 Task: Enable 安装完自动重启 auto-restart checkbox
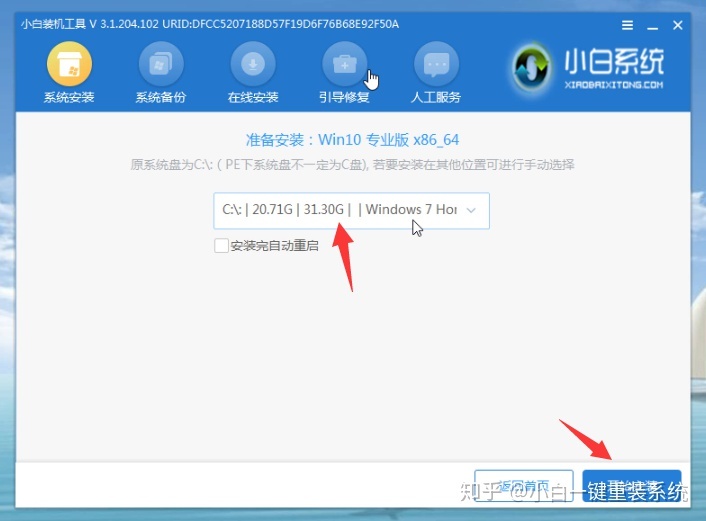pyautogui.click(x=221, y=246)
